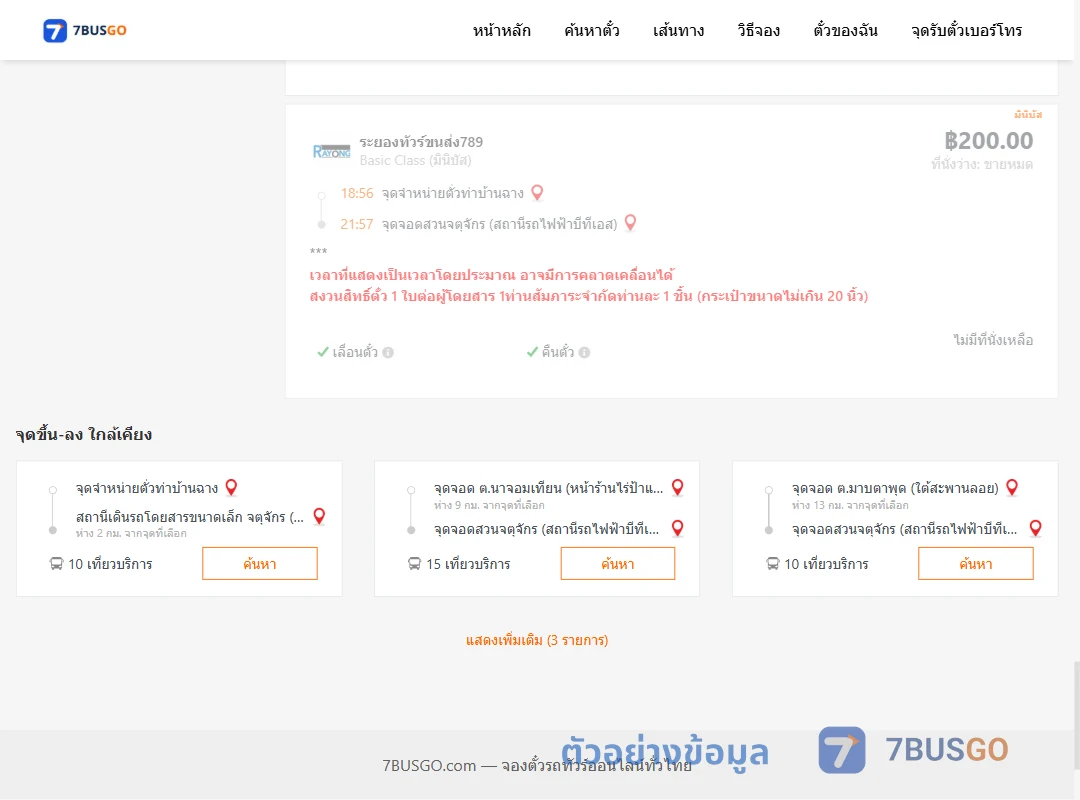This screenshot has width=1080, height=800.
Task: Open จุดรับตั๋วเบอร์โทร navigation item
Action: tap(966, 30)
